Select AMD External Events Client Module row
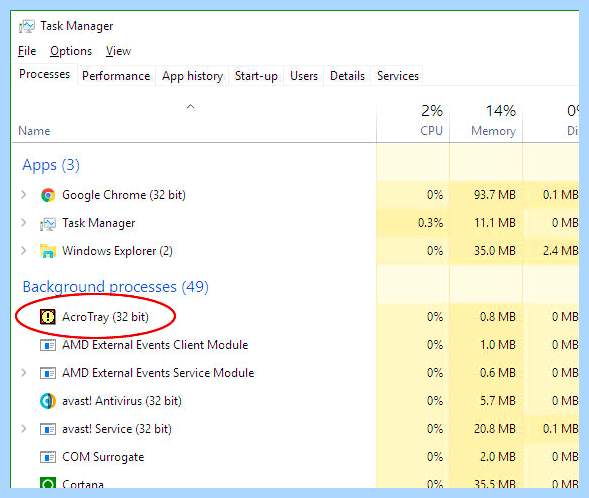Viewport: 589px width, 498px height. (x=295, y=345)
